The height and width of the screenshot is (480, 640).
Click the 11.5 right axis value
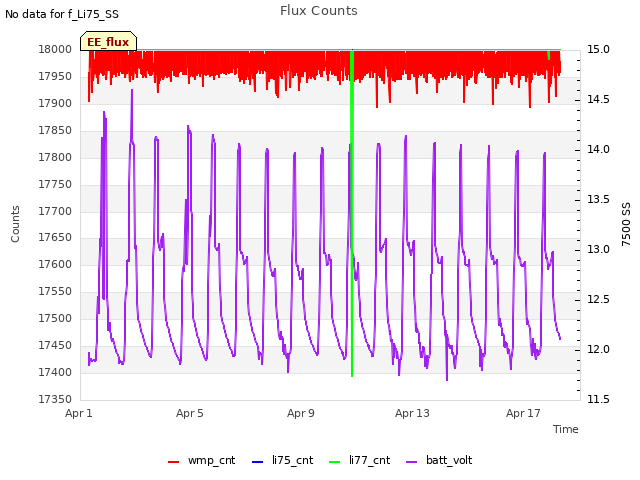pyautogui.click(x=598, y=399)
